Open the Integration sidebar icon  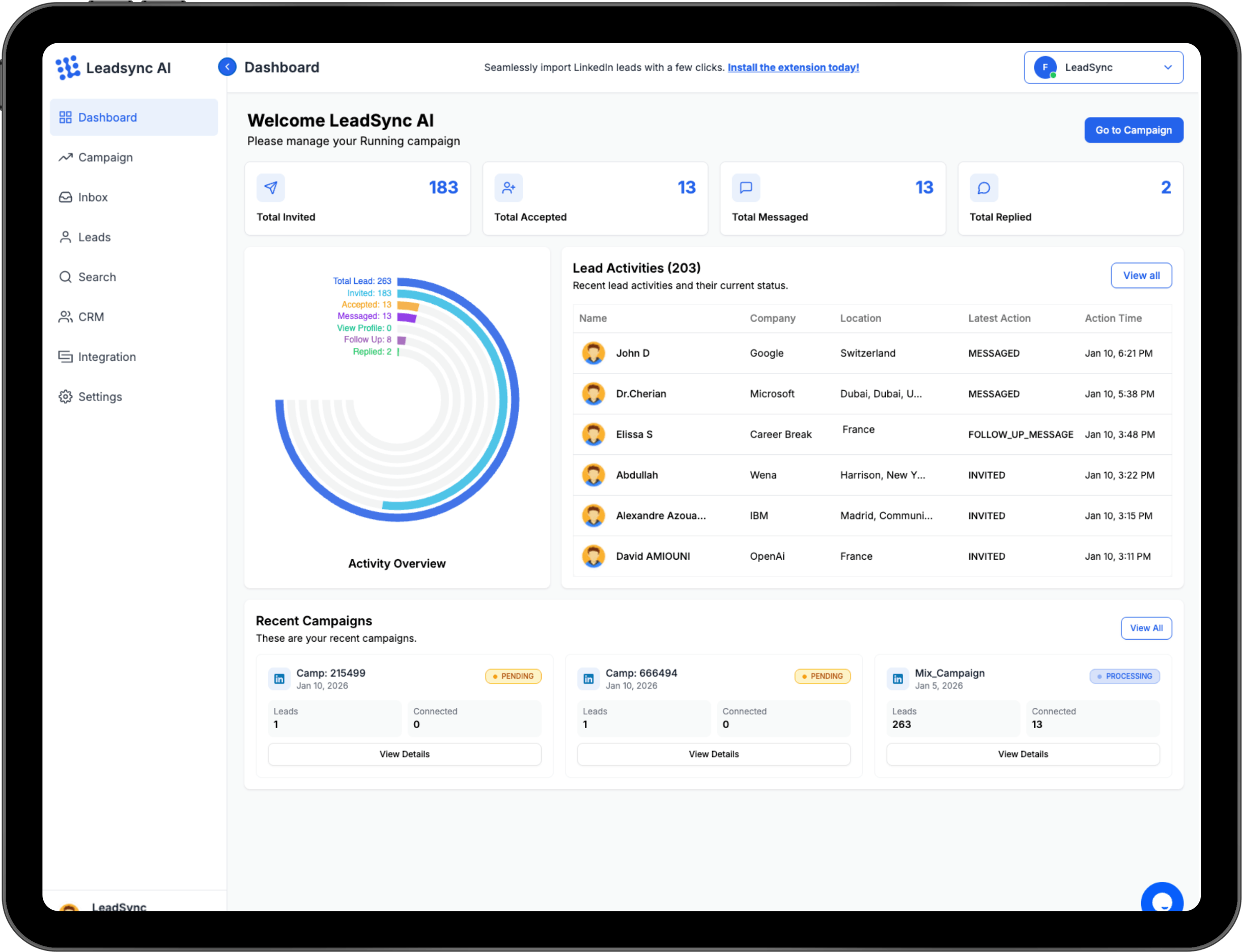65,357
